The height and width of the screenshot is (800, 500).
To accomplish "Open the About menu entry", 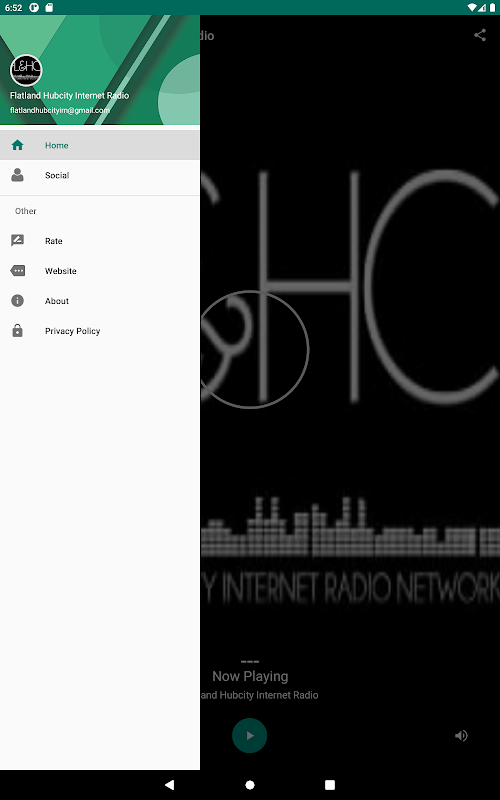I will coord(99,301).
